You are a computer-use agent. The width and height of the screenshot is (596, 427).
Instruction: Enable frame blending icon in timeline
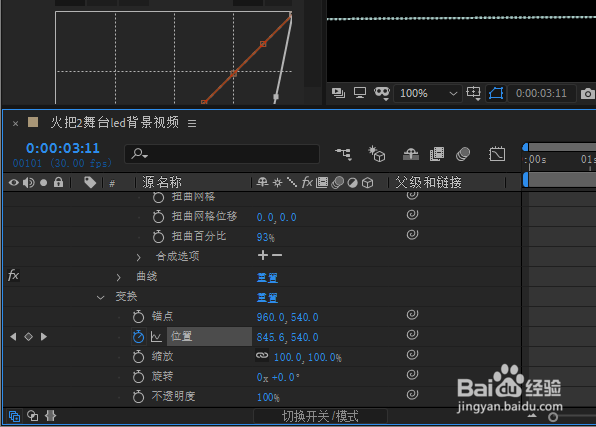(x=437, y=154)
